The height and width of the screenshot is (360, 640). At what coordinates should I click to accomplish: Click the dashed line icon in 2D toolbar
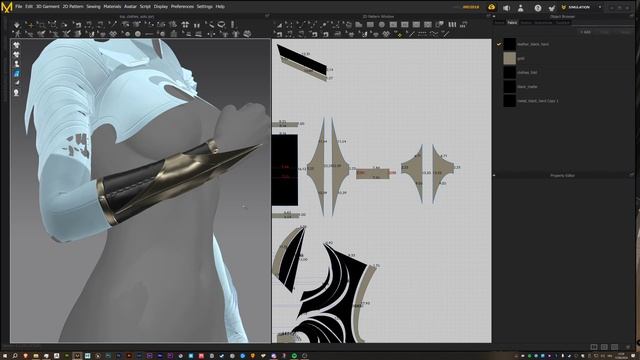[422, 34]
